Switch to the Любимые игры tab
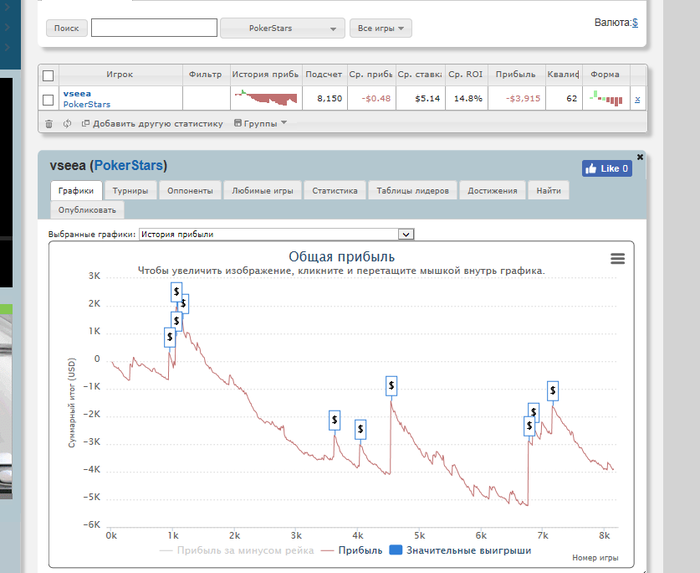 (x=262, y=191)
